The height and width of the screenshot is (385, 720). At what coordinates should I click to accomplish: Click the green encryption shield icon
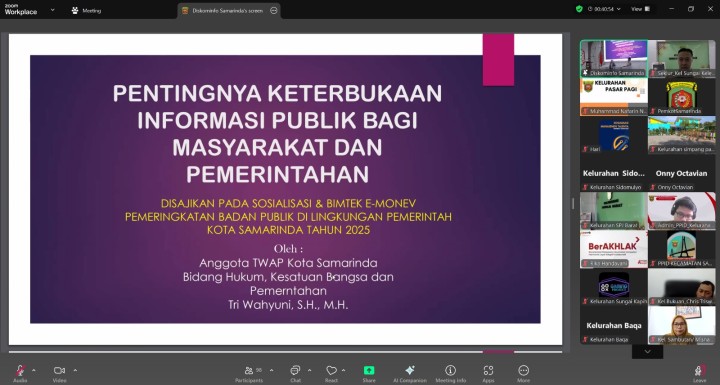(x=579, y=9)
